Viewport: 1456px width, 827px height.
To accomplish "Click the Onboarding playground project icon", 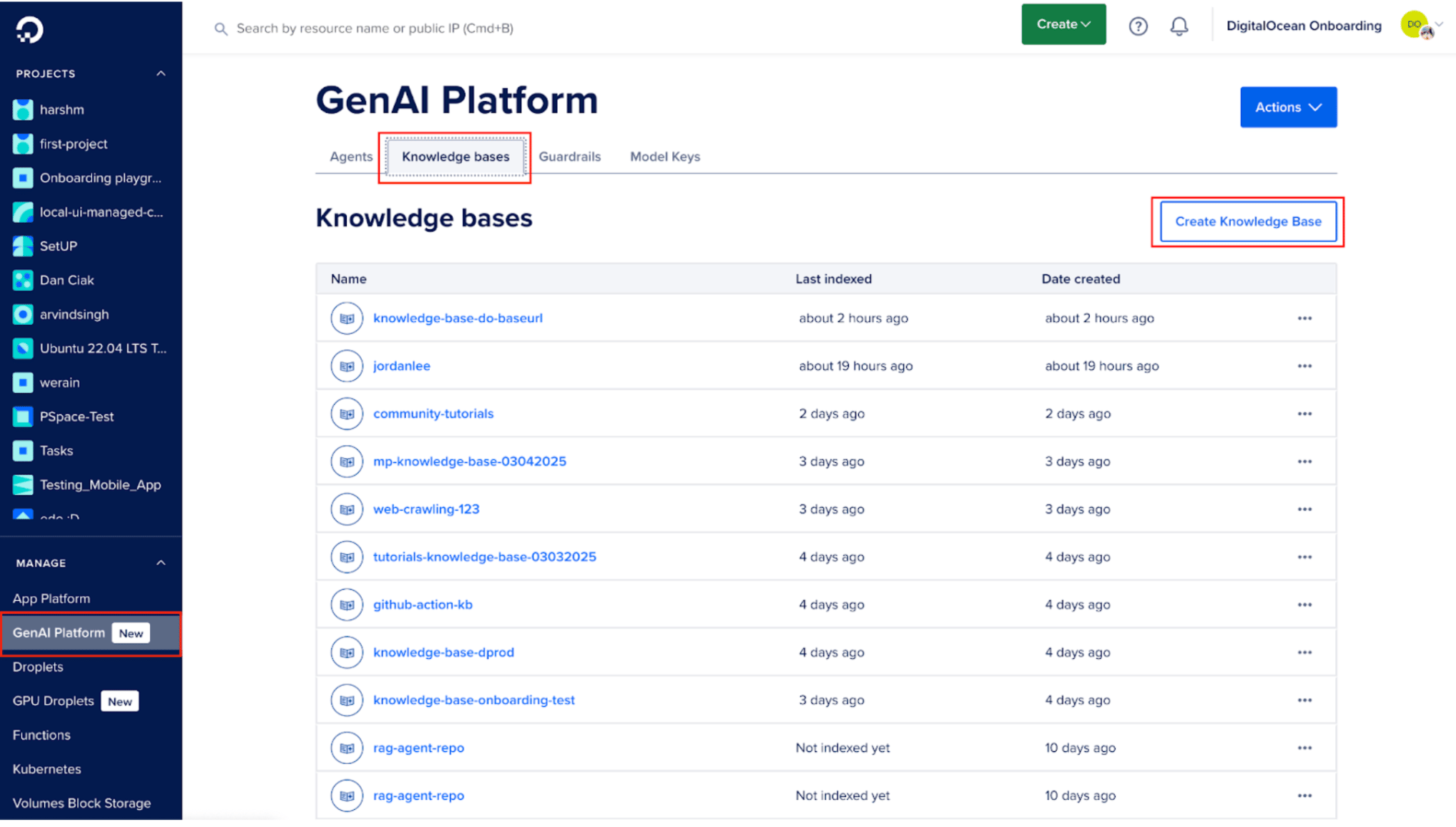I will click(23, 177).
